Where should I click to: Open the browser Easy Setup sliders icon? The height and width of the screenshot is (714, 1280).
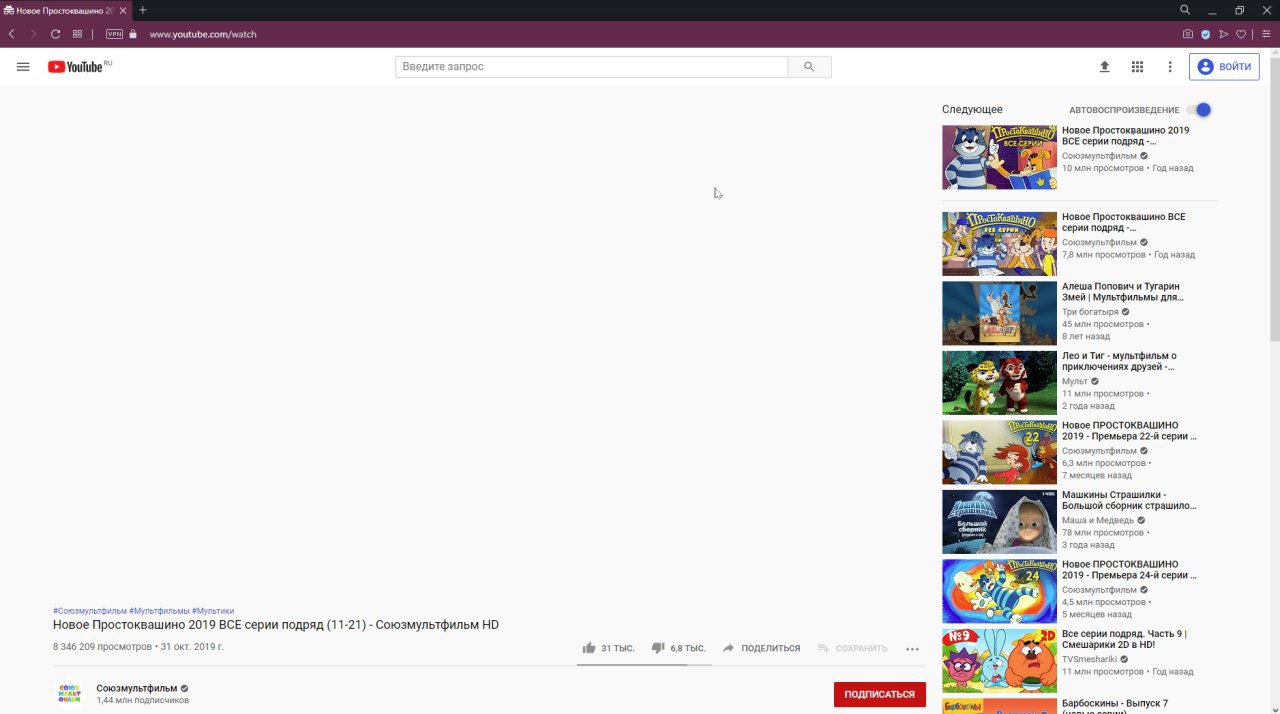[1266, 34]
